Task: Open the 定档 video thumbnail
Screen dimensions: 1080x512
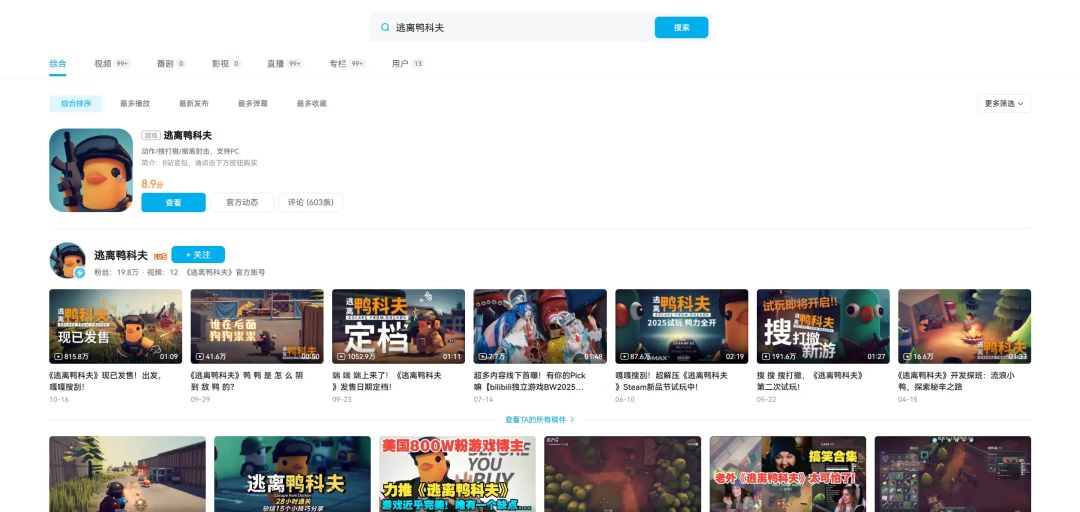Action: click(x=398, y=327)
